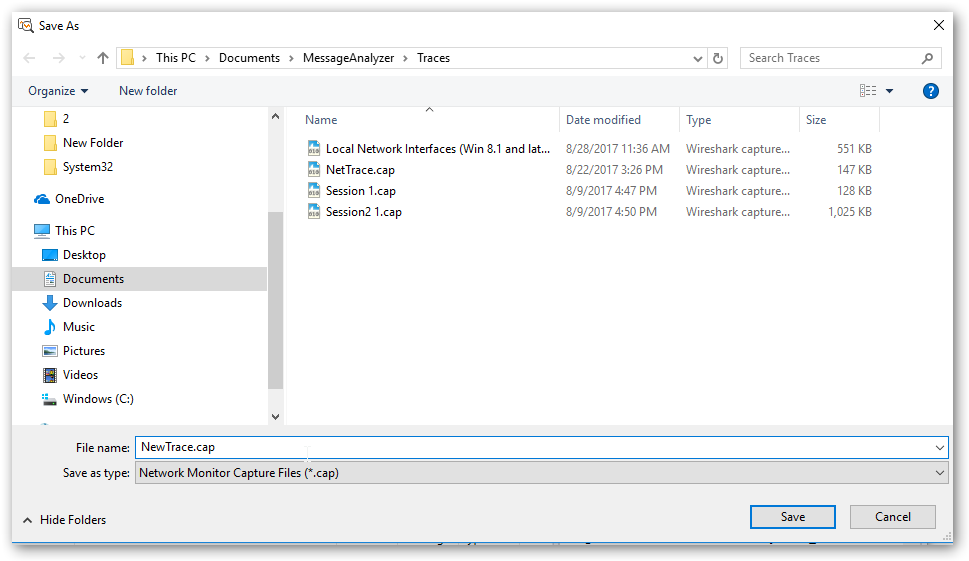Select the NetTrace.cap file

click(x=360, y=170)
